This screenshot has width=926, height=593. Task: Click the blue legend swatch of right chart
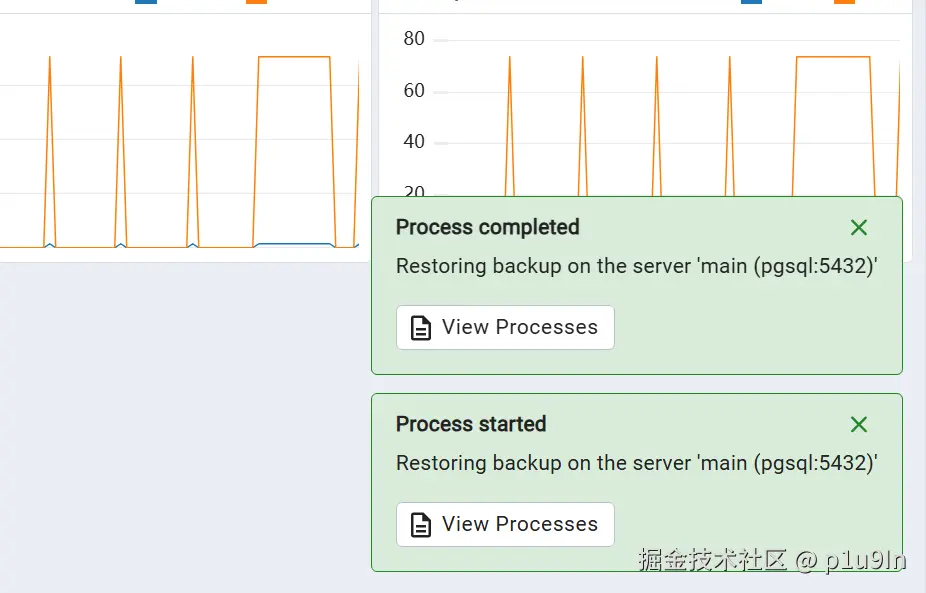[751, 2]
